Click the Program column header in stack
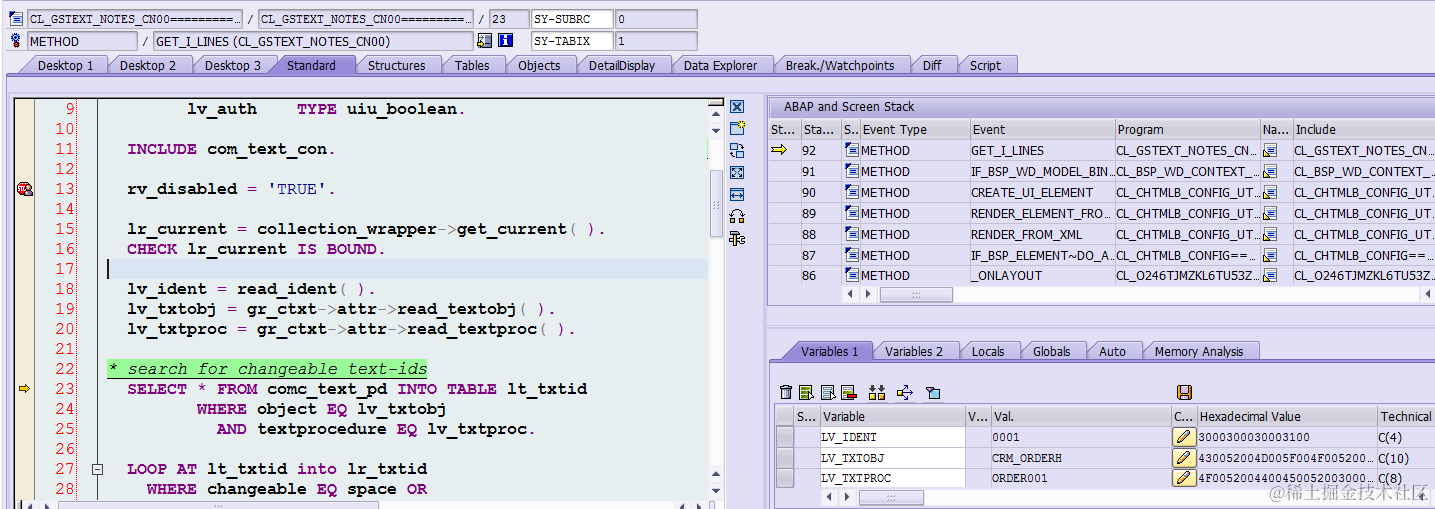This screenshot has height=509, width=1435. coord(1188,130)
